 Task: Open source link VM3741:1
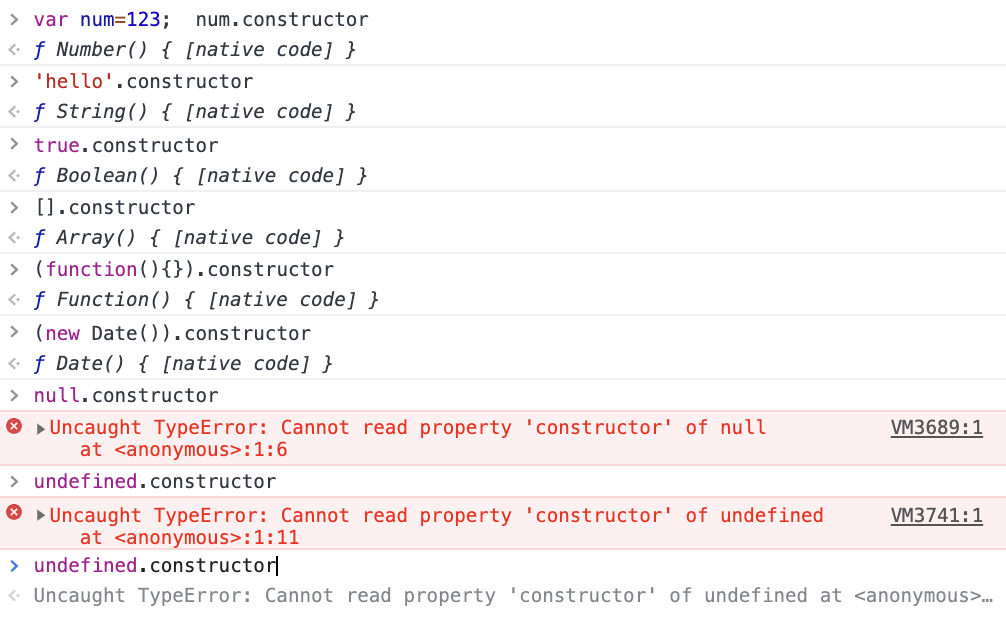point(936,515)
